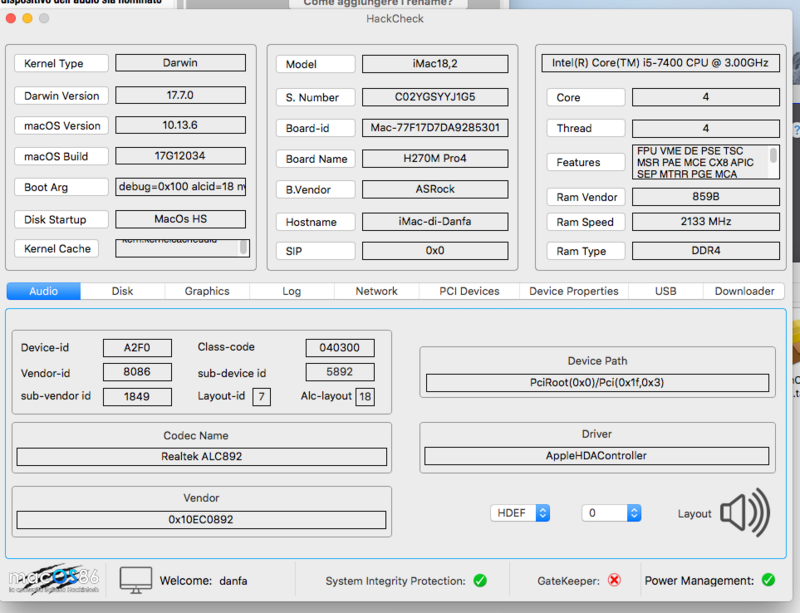The height and width of the screenshot is (613, 800).
Task: Click the Welcome username danfa
Action: [x=233, y=581]
